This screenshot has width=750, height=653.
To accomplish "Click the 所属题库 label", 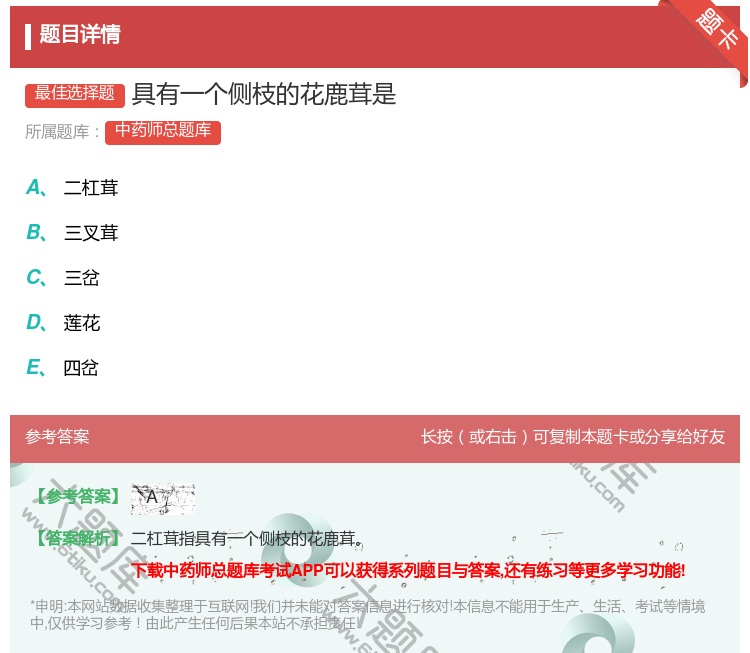I will 62,132.
